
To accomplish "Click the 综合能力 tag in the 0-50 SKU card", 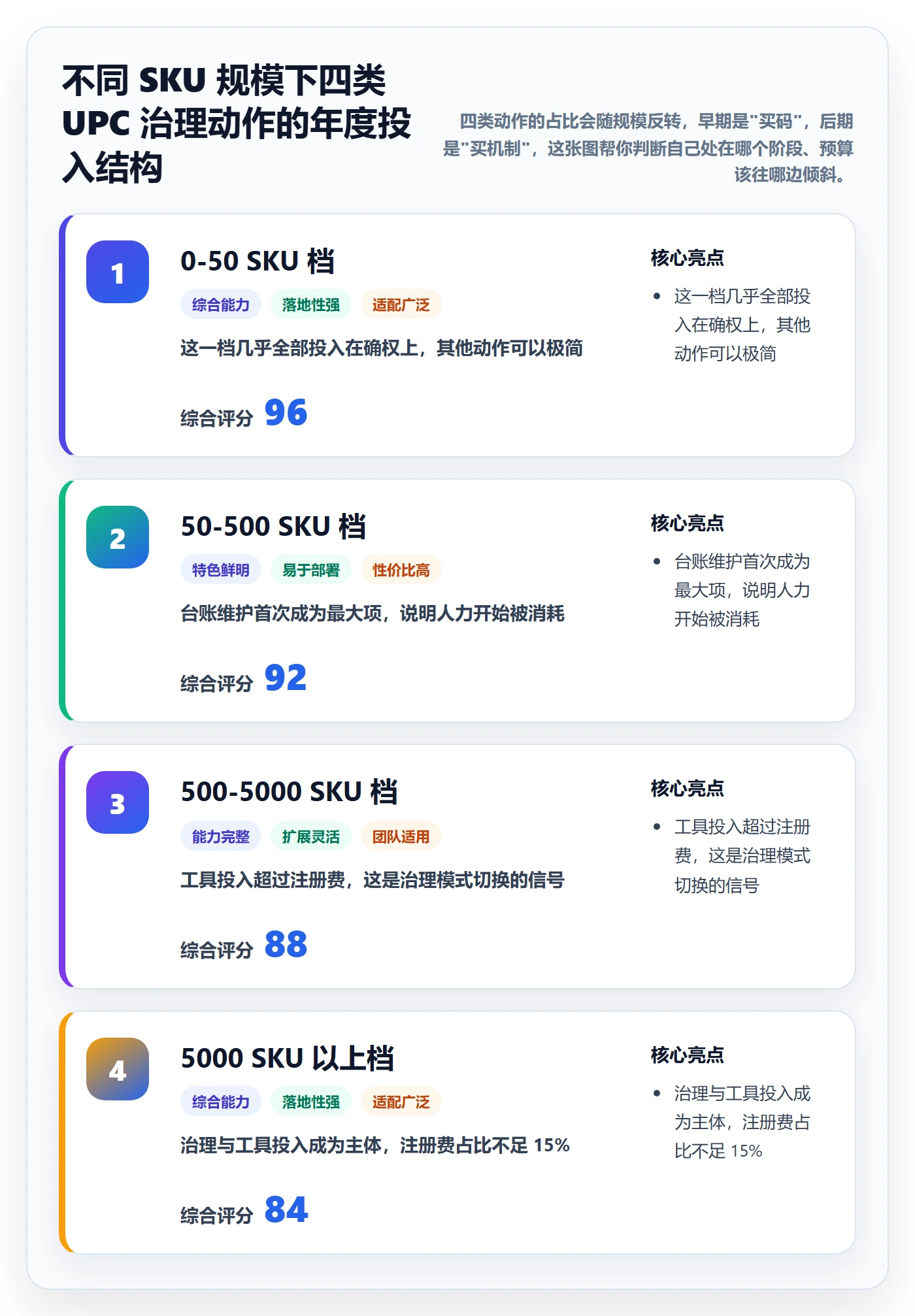I will (x=221, y=304).
